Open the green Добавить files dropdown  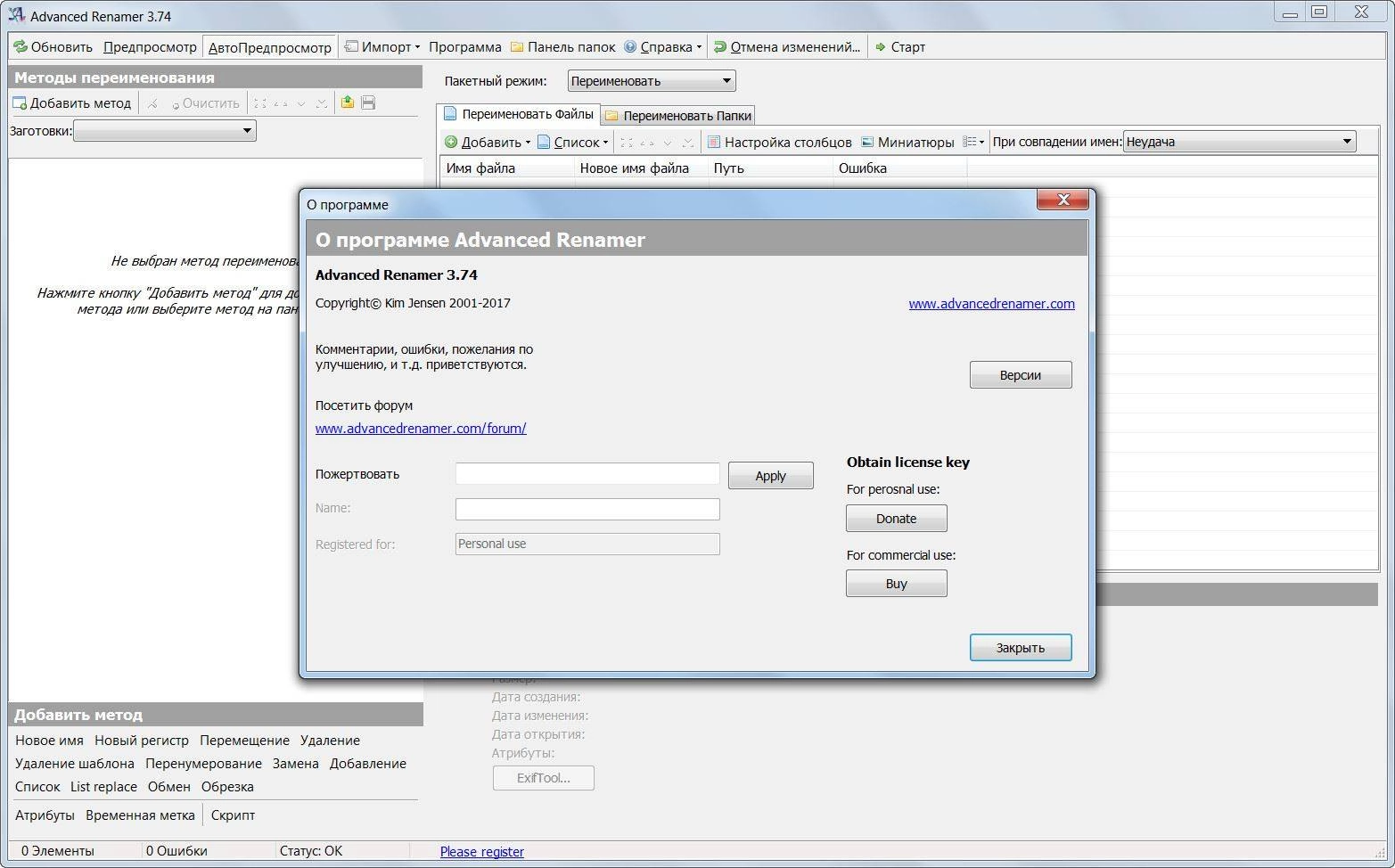488,142
